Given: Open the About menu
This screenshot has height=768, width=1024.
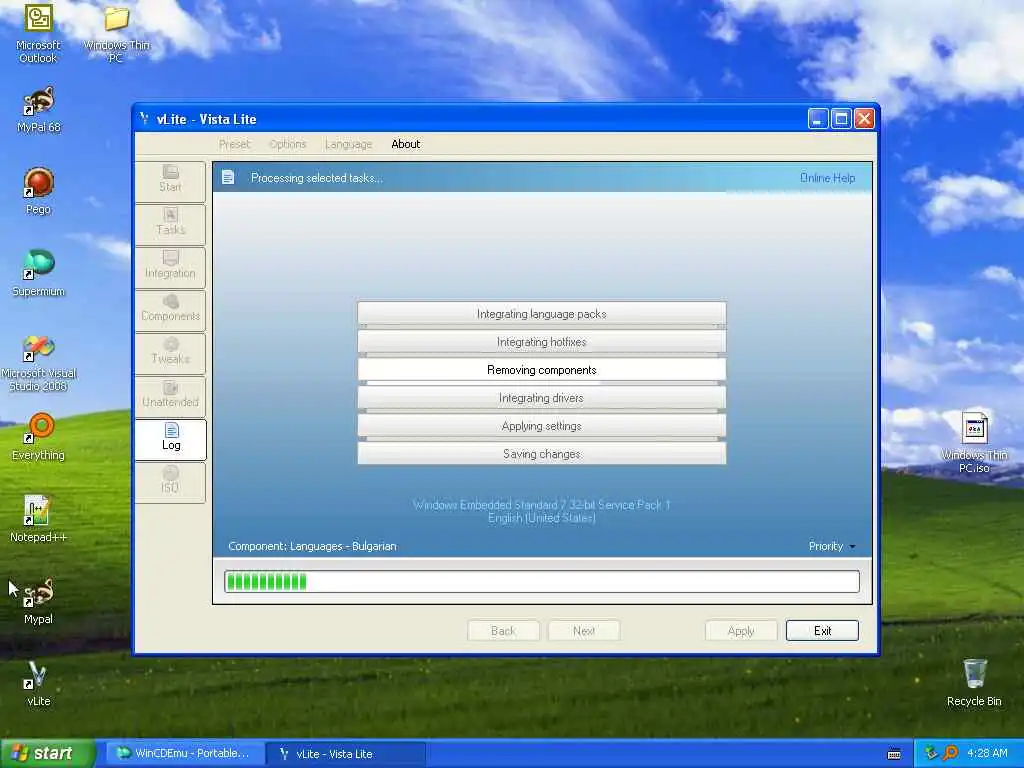Looking at the screenshot, I should [x=406, y=144].
